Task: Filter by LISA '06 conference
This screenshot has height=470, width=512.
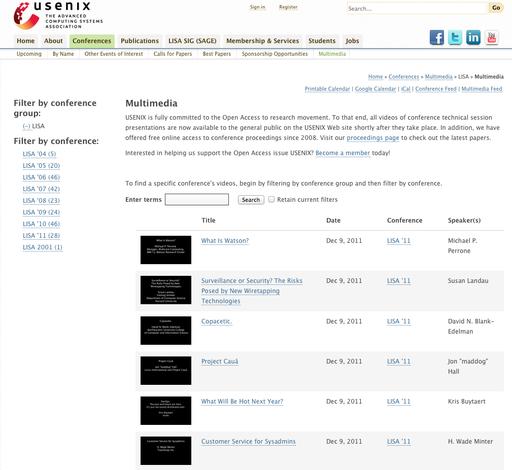Action: click(41, 177)
